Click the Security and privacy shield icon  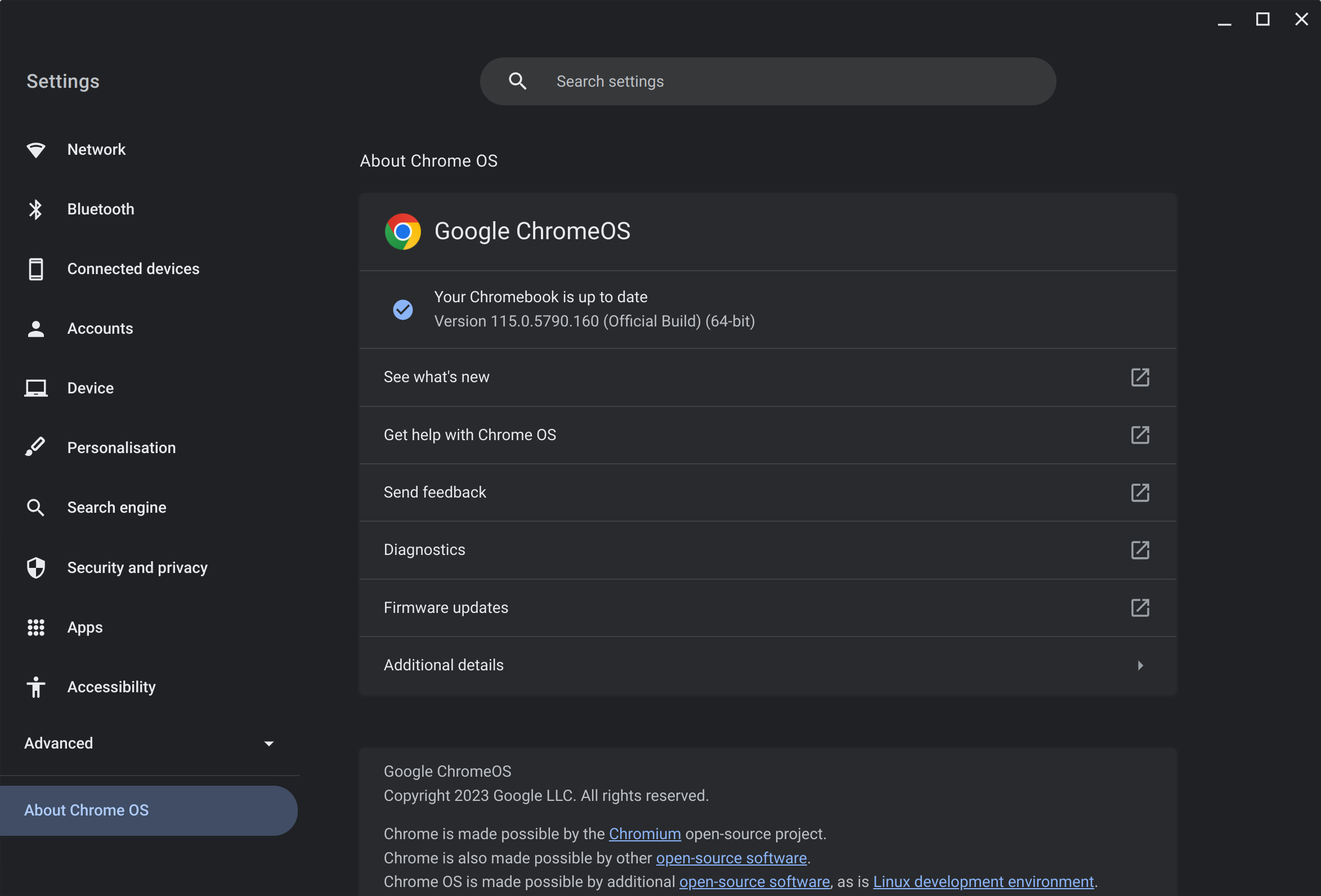click(36, 568)
